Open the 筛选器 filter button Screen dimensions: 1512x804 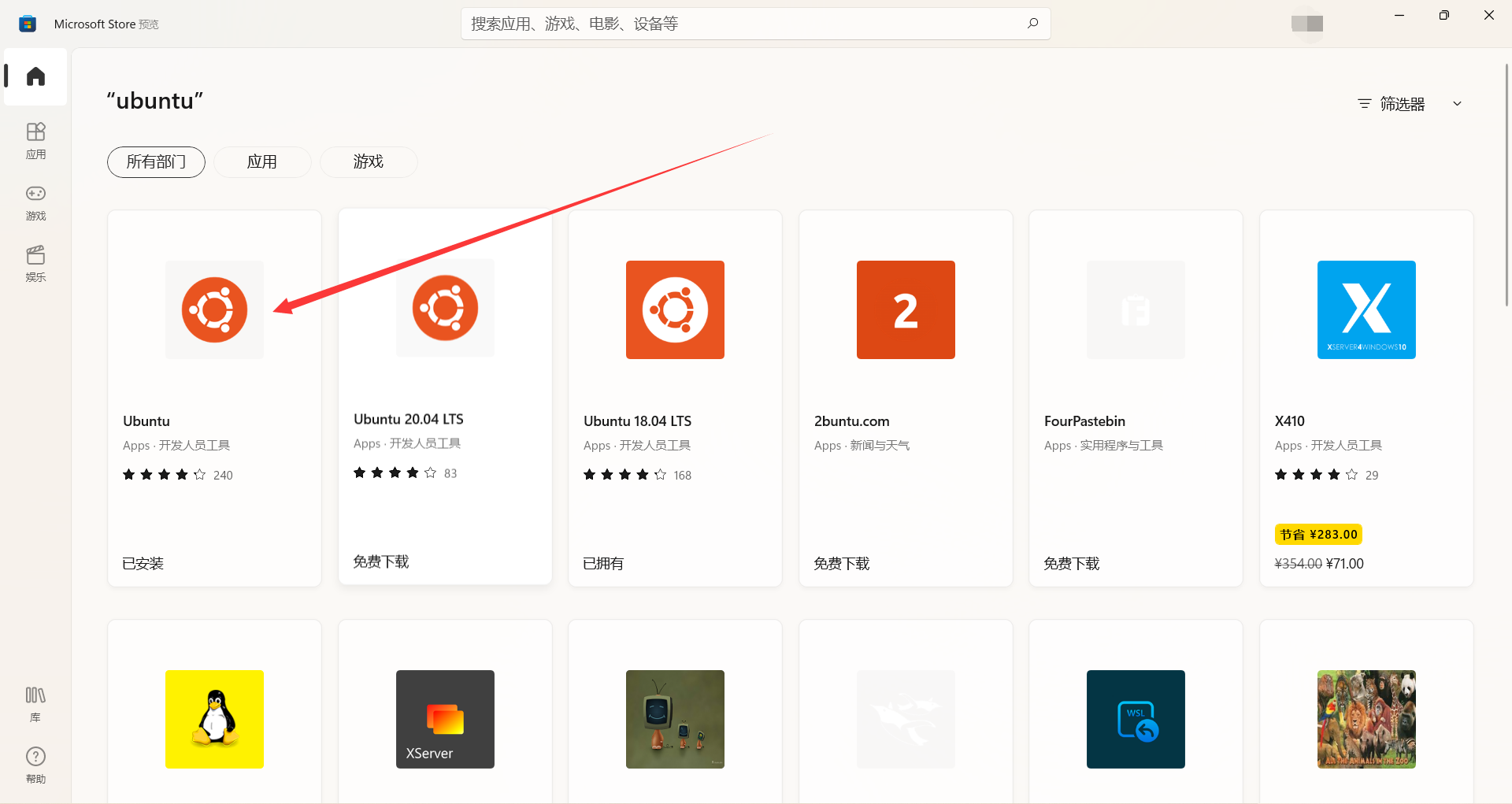[1410, 104]
